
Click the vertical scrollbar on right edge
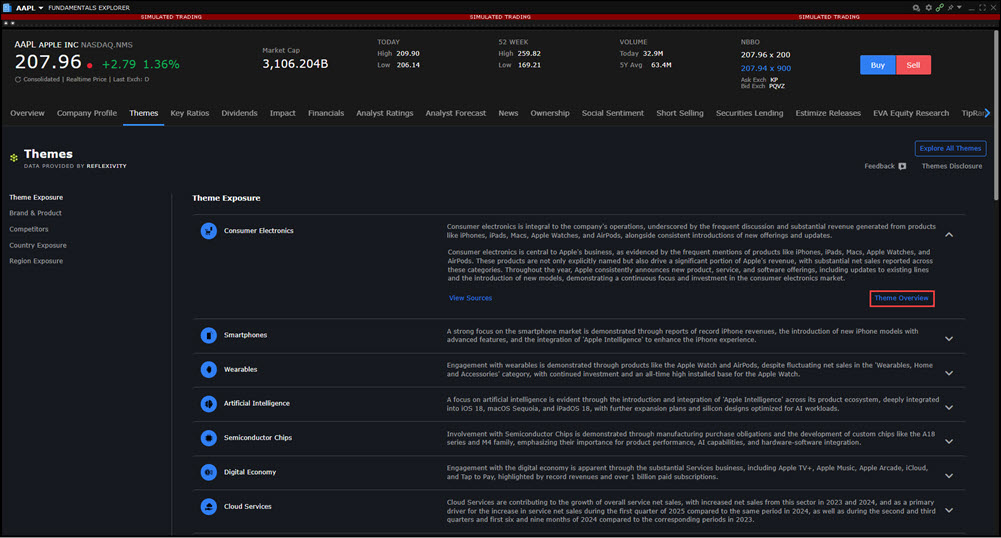[x=996, y=115]
